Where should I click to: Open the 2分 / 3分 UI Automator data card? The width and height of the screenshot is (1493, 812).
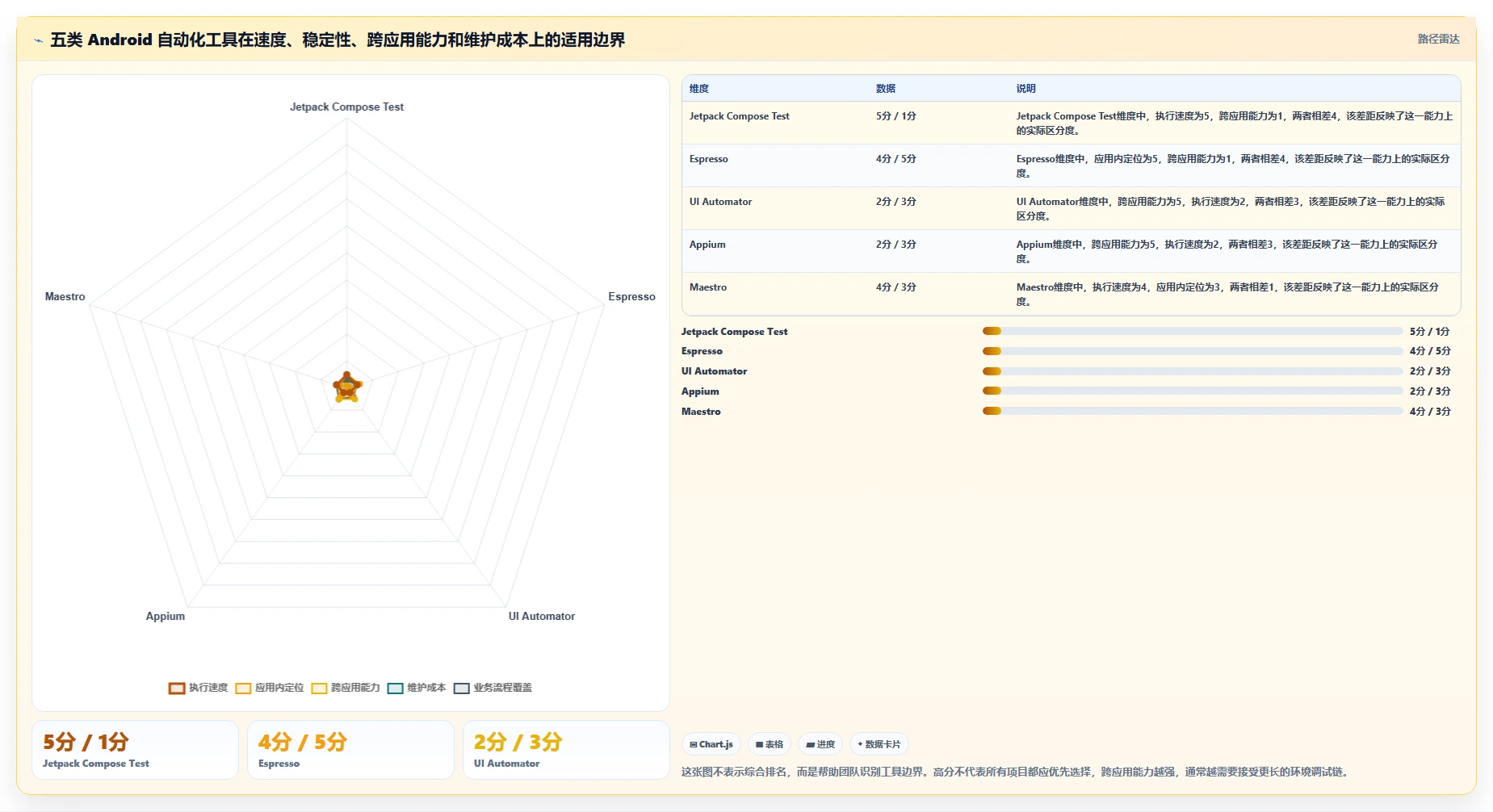[566, 750]
